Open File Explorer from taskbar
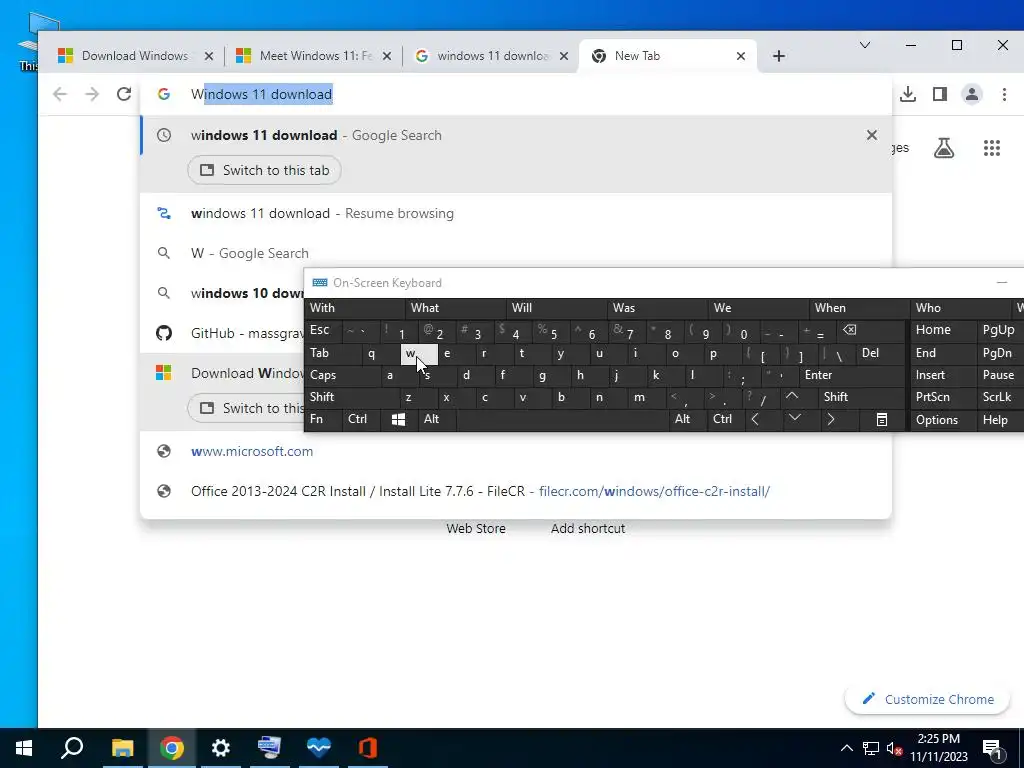 click(x=122, y=748)
